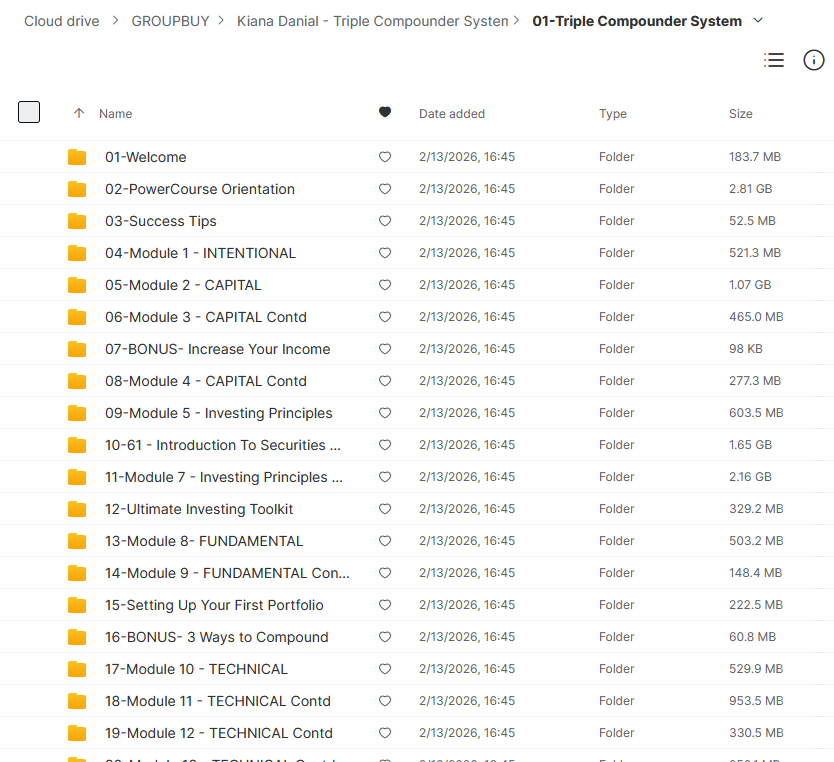Click folder icon for 01-Welcome
The width and height of the screenshot is (834, 762).
77,157
